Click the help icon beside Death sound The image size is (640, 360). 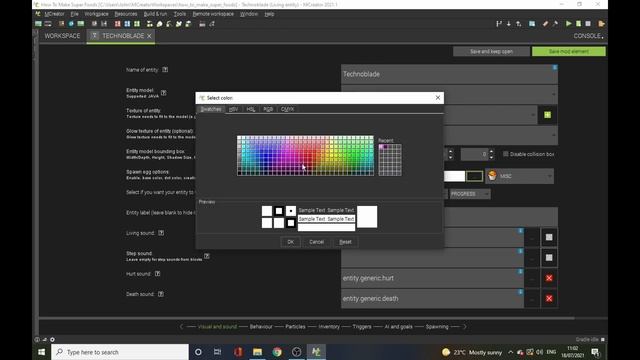click(161, 294)
